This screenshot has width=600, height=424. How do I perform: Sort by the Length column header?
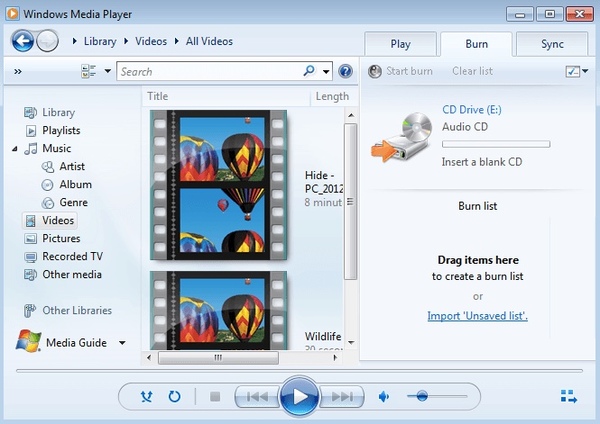pos(334,96)
